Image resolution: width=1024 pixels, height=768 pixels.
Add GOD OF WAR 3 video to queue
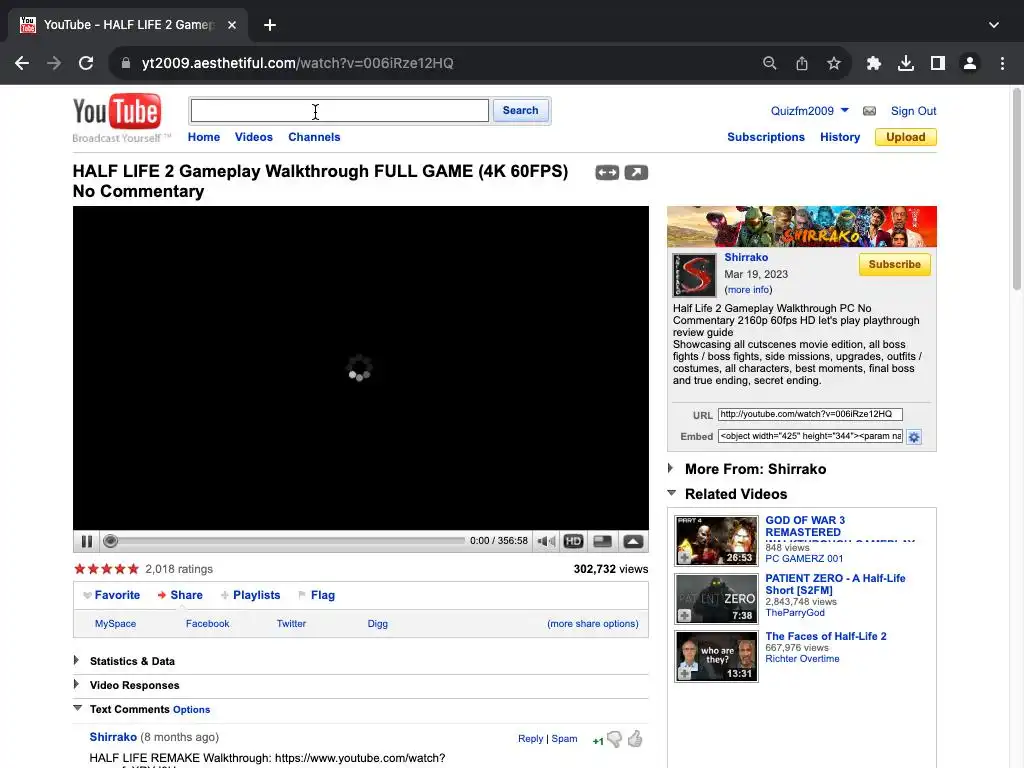tap(684, 558)
